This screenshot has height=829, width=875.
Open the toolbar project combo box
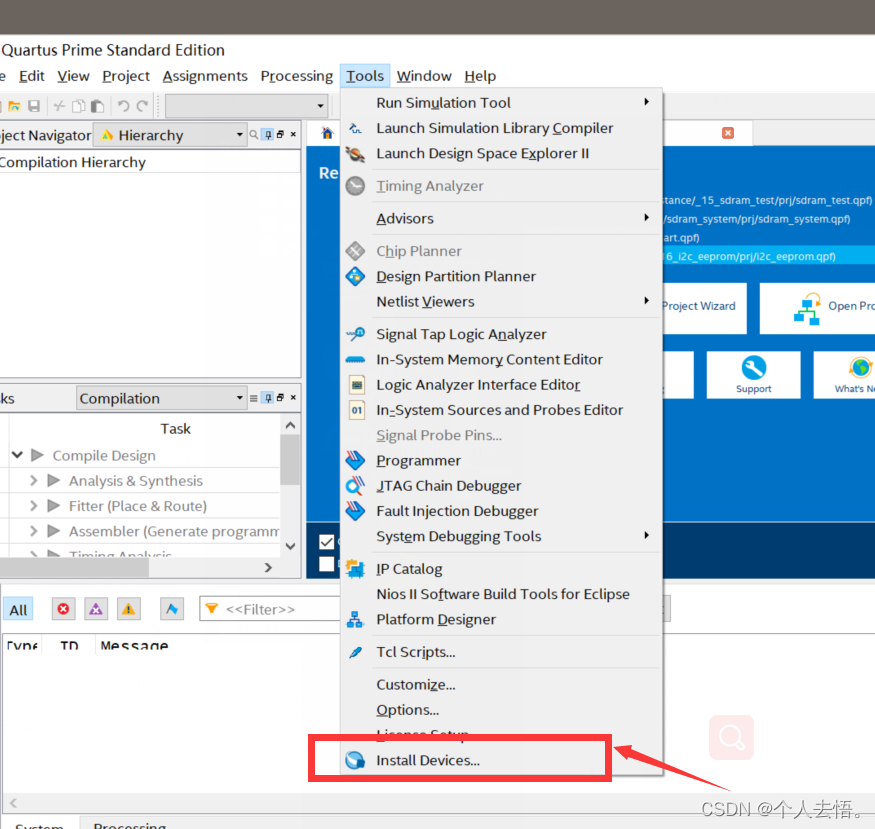(246, 105)
